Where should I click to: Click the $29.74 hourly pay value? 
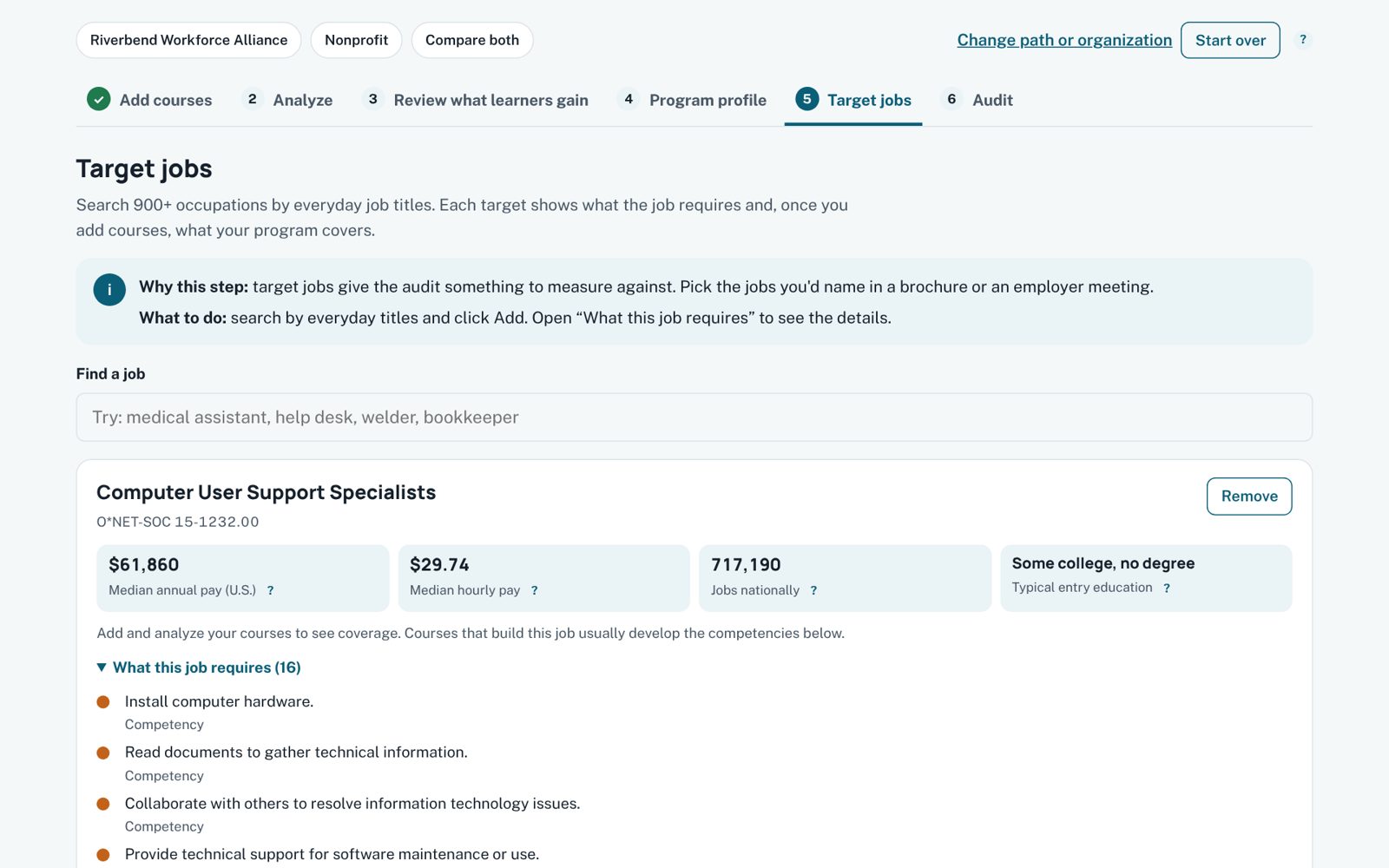(x=439, y=565)
